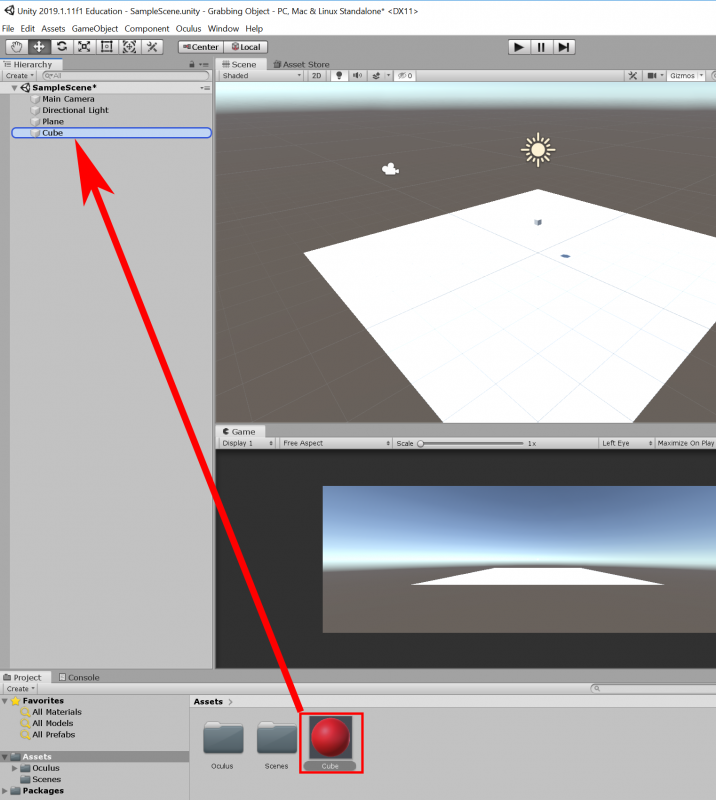Pause the game playback

541,47
